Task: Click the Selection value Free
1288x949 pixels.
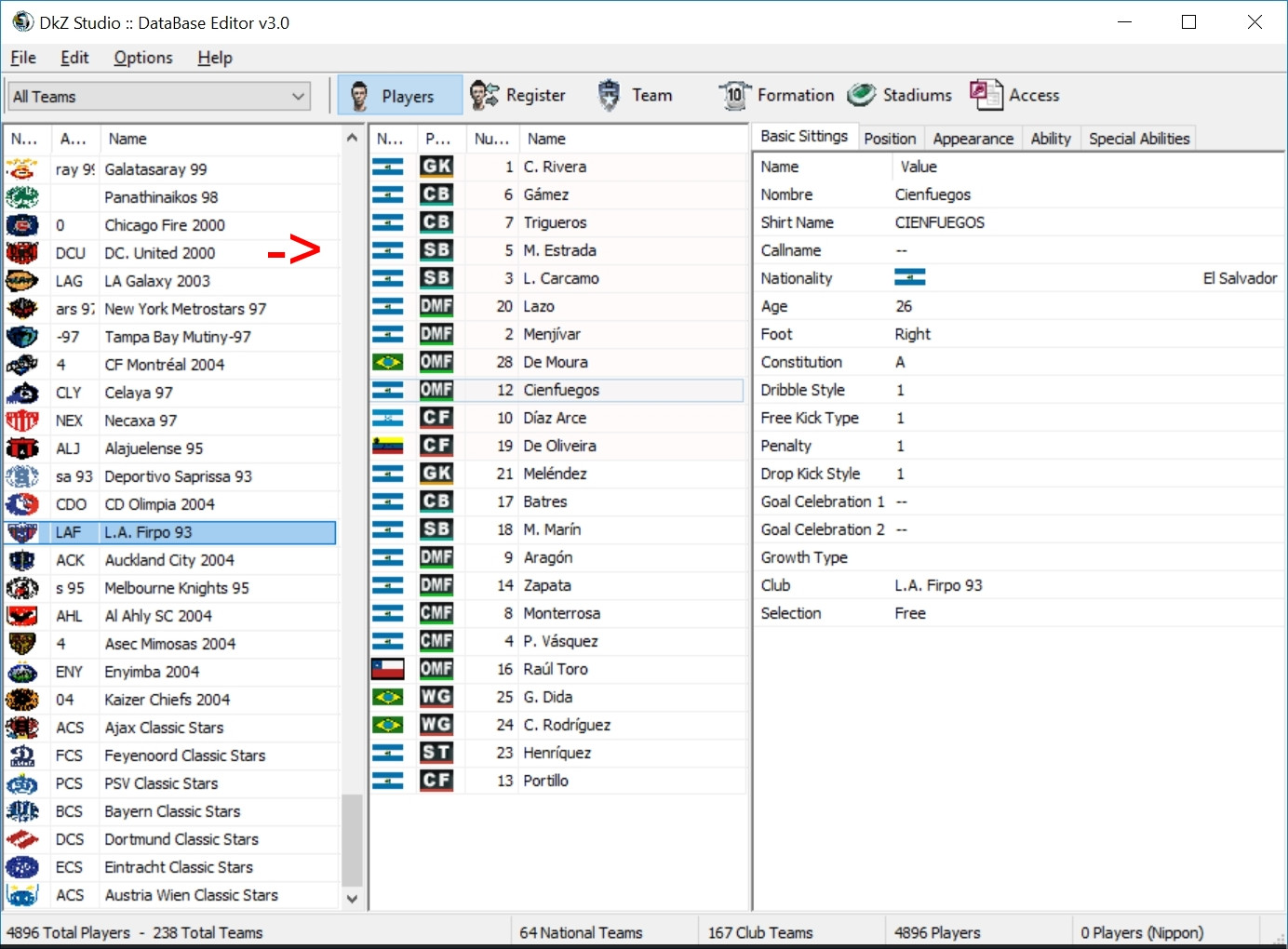Action: click(x=910, y=613)
